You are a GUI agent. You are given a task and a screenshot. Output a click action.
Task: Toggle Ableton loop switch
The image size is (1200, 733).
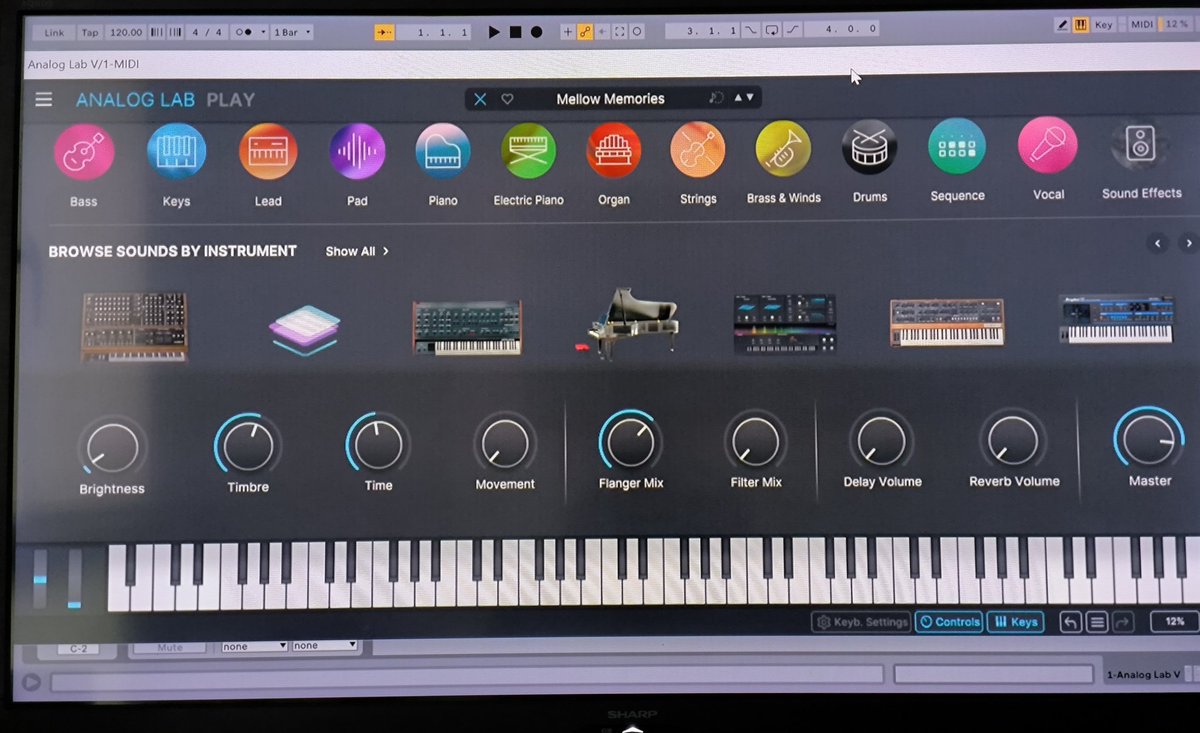tap(771, 30)
